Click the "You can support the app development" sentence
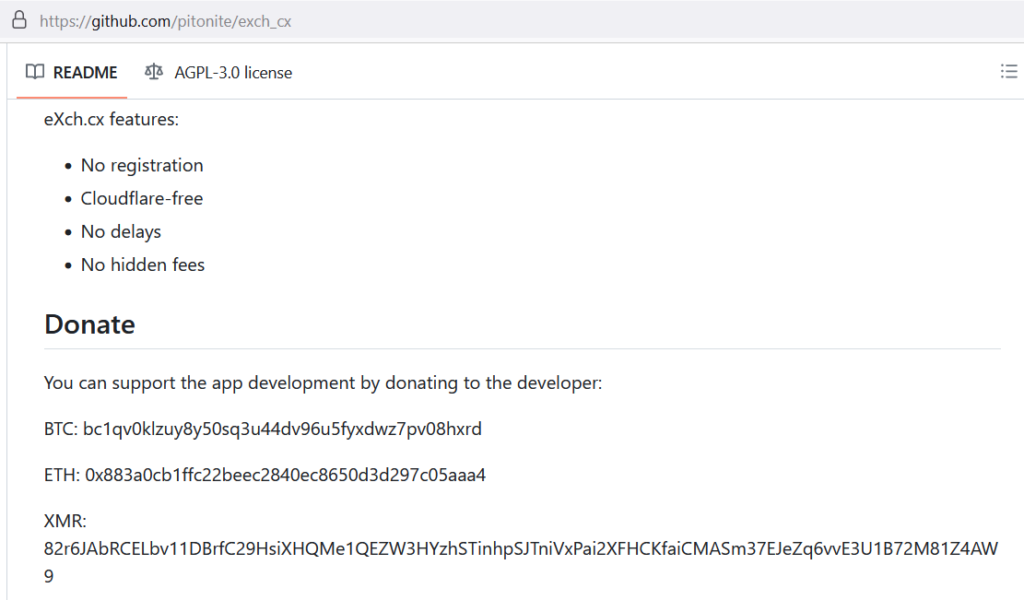 point(323,383)
